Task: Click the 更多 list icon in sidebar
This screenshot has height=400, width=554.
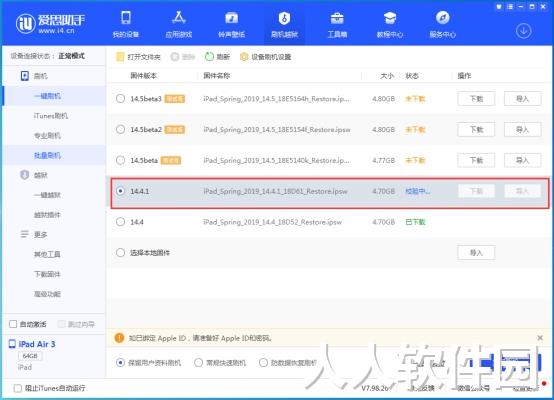Action: pyautogui.click(x=24, y=234)
